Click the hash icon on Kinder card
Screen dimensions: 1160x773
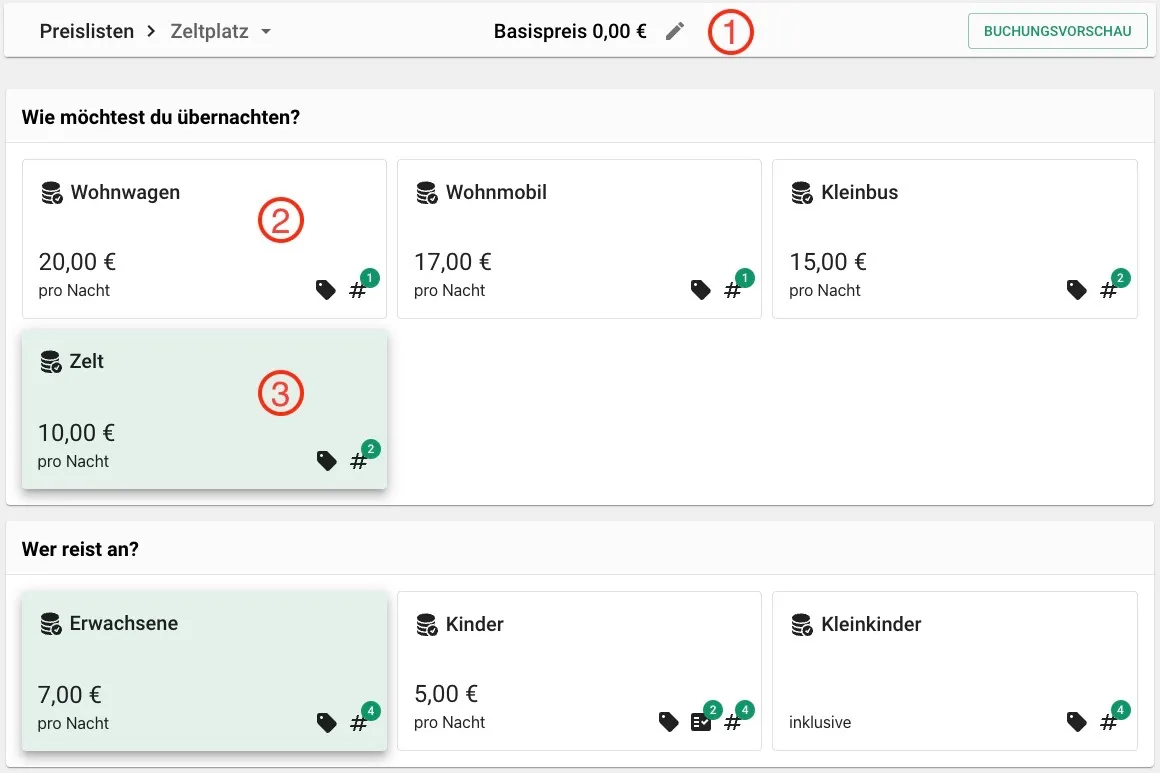point(732,723)
